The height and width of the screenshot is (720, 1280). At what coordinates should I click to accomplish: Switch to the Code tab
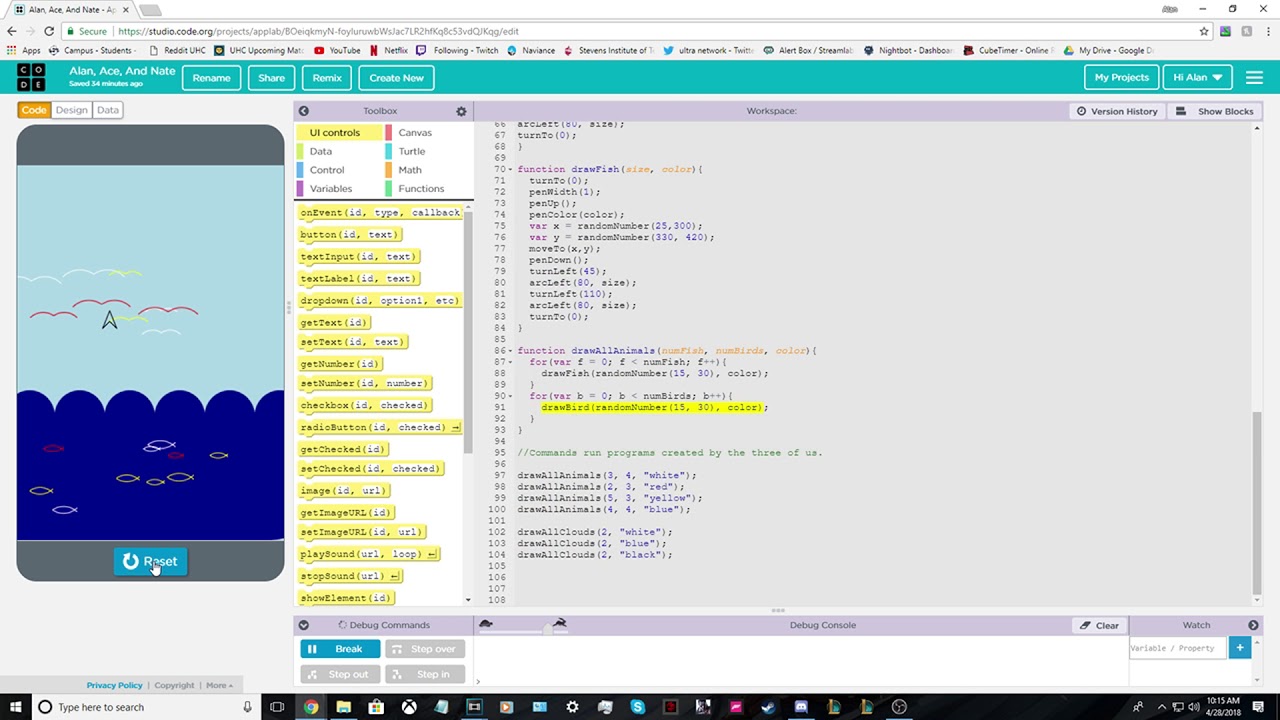click(x=34, y=110)
